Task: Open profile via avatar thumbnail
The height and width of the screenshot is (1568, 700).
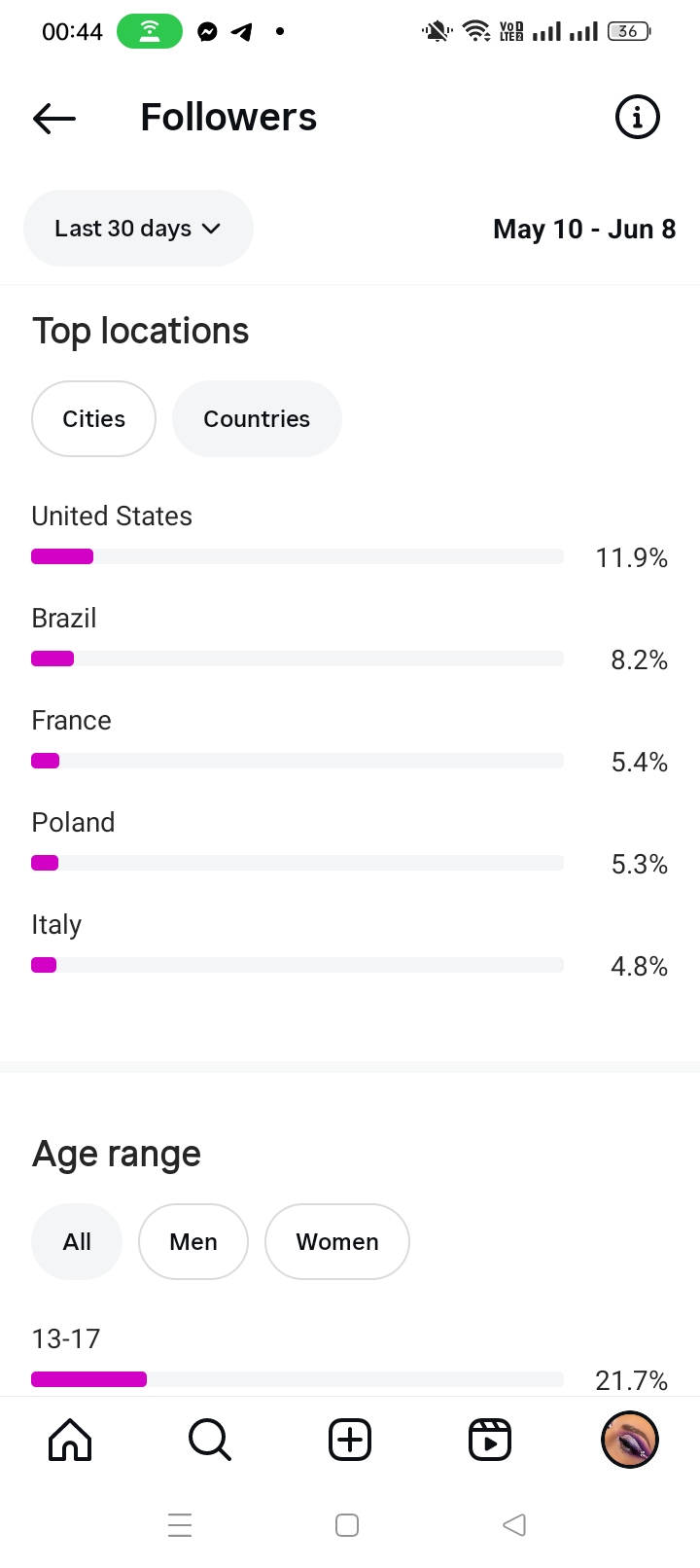Action: tap(630, 1440)
